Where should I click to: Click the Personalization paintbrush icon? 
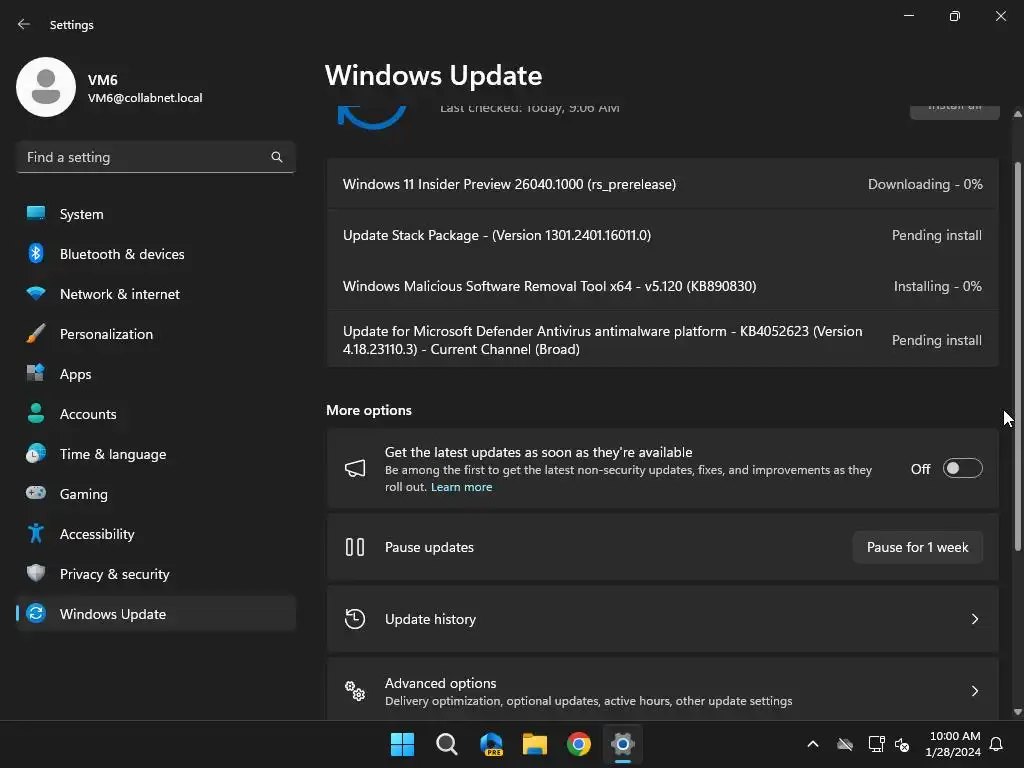[36, 334]
